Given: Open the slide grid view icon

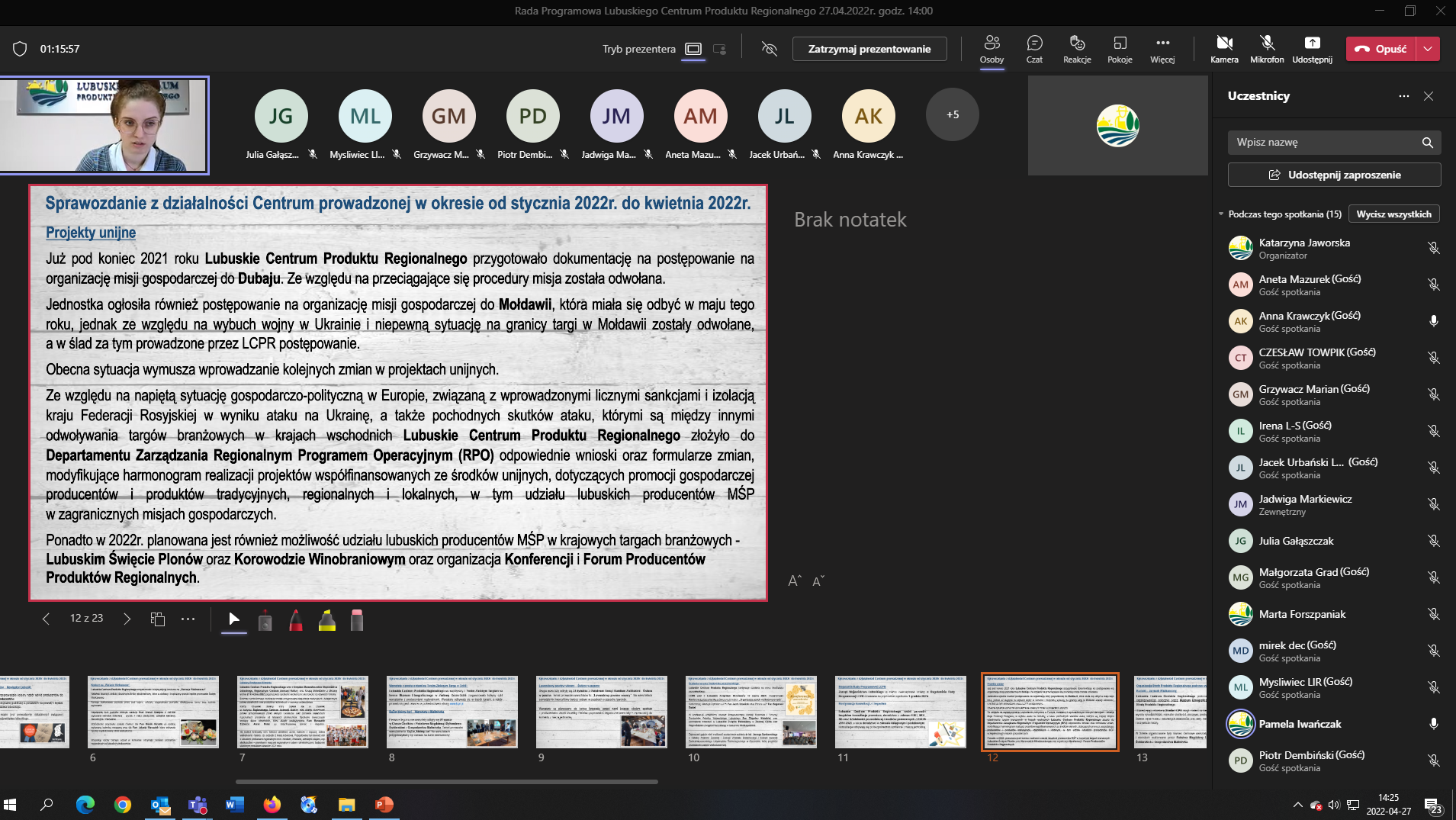Looking at the screenshot, I should (158, 619).
